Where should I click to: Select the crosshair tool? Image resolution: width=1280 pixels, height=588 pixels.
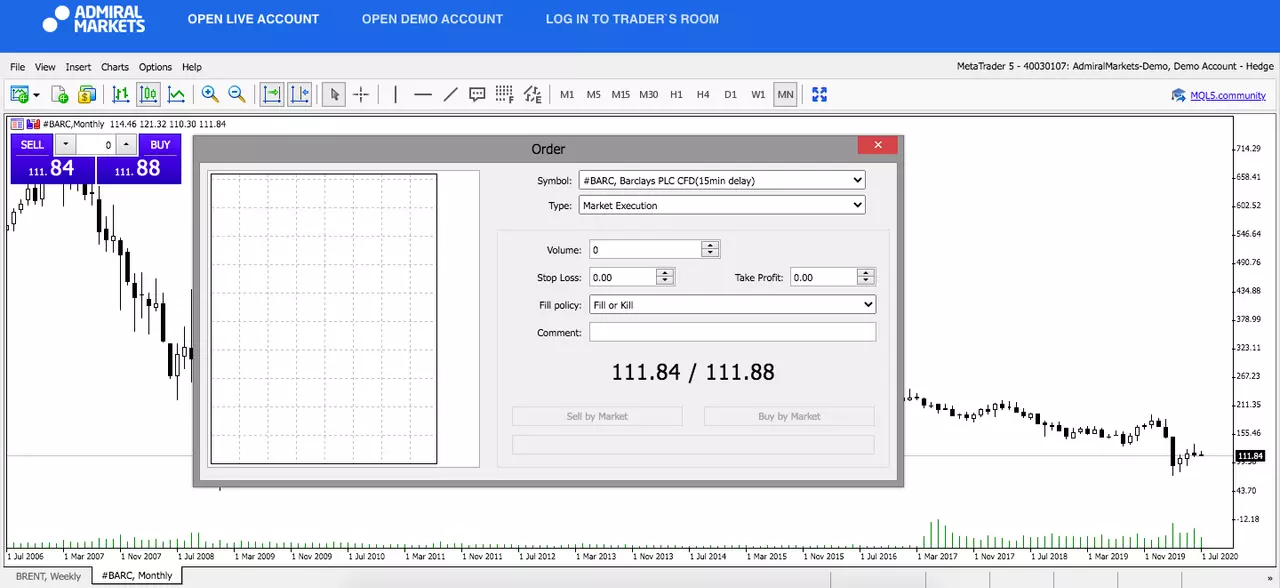click(x=361, y=94)
